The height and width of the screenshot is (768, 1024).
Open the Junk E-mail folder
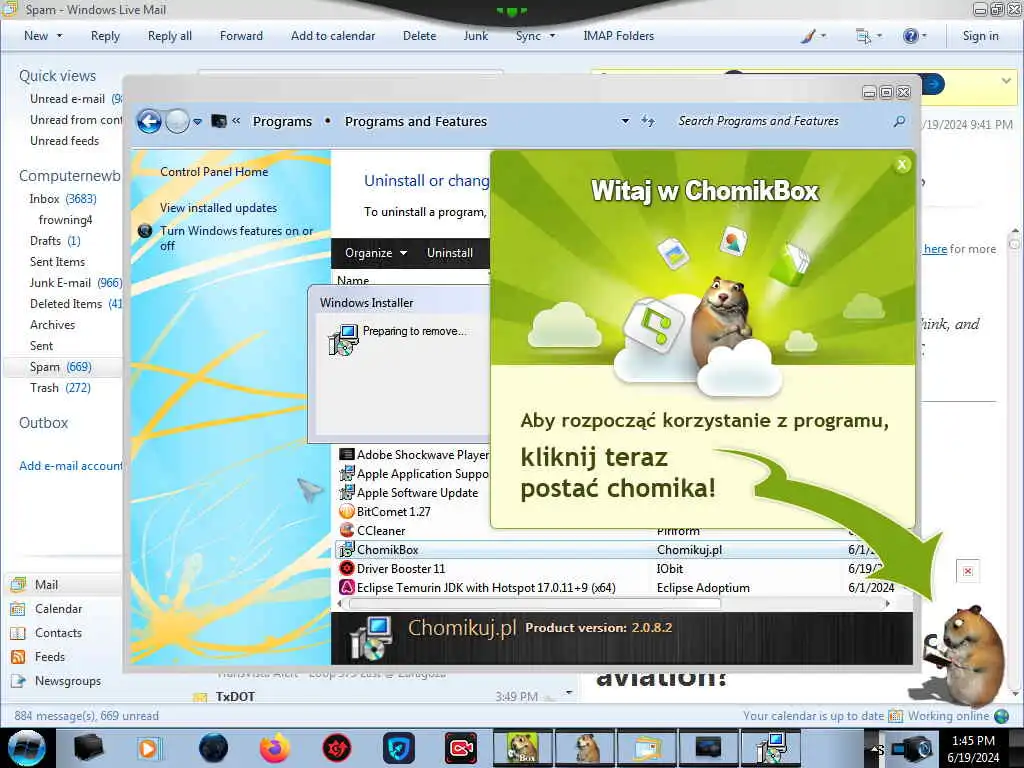[75, 283]
